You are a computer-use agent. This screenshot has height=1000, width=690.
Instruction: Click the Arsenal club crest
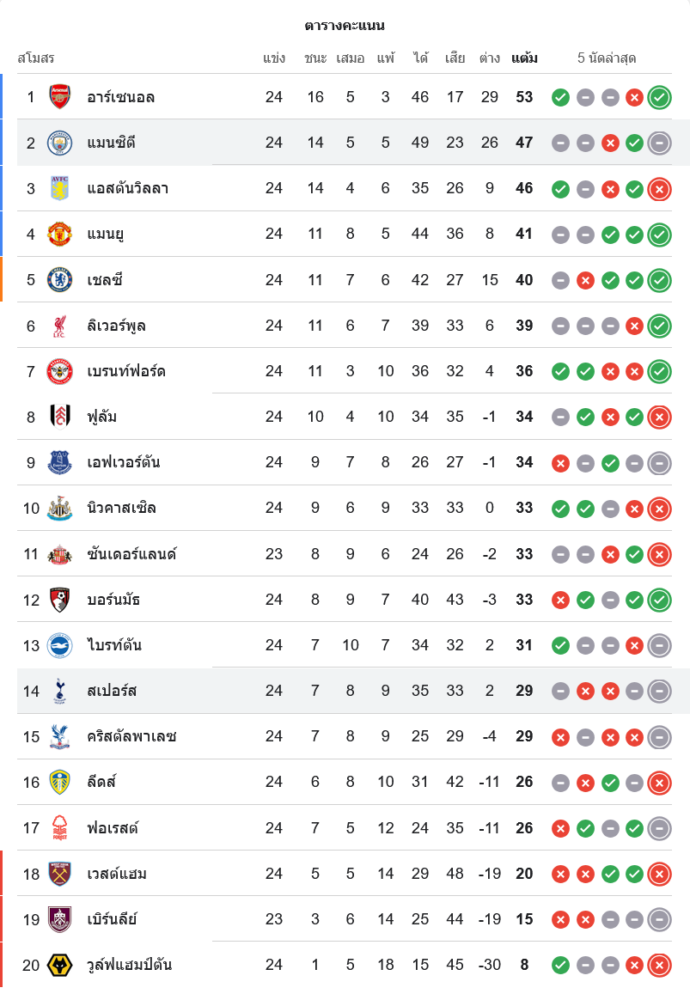pos(60,97)
